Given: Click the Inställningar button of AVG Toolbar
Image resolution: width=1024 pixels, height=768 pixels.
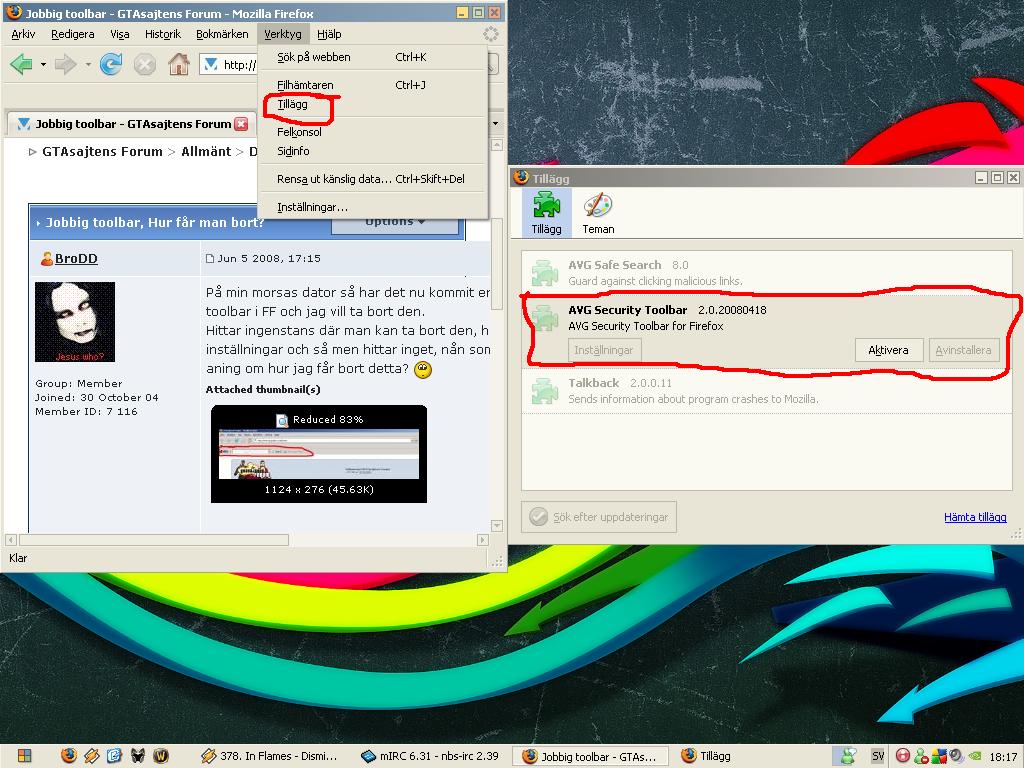Looking at the screenshot, I should pyautogui.click(x=604, y=350).
